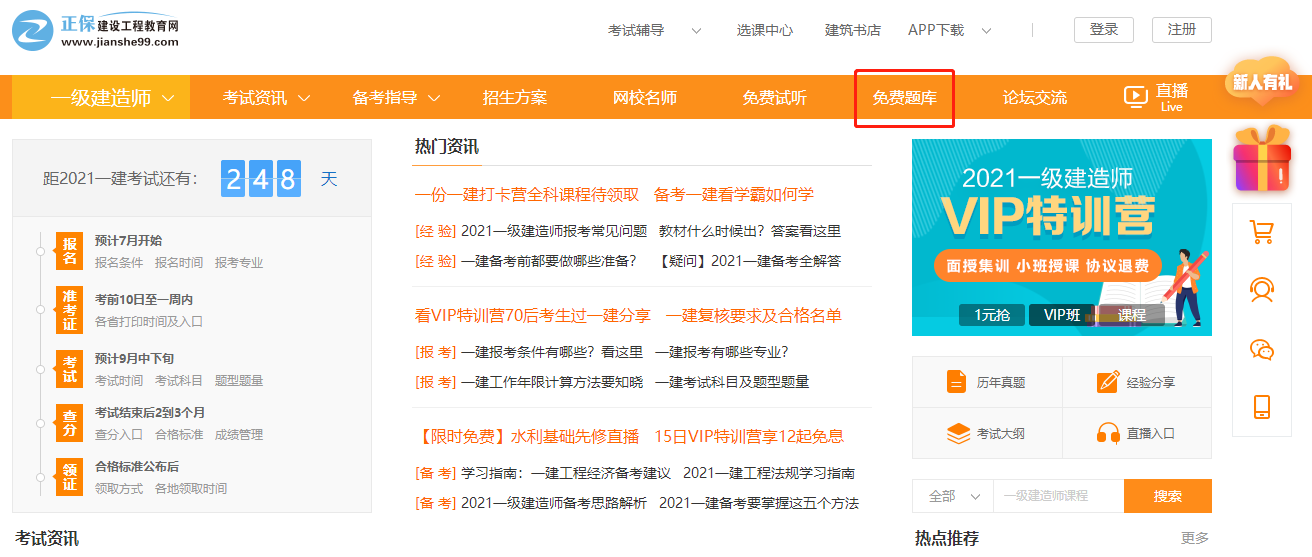Click the mobile phone icon in sidebar
The image size is (1312, 557).
1261,407
